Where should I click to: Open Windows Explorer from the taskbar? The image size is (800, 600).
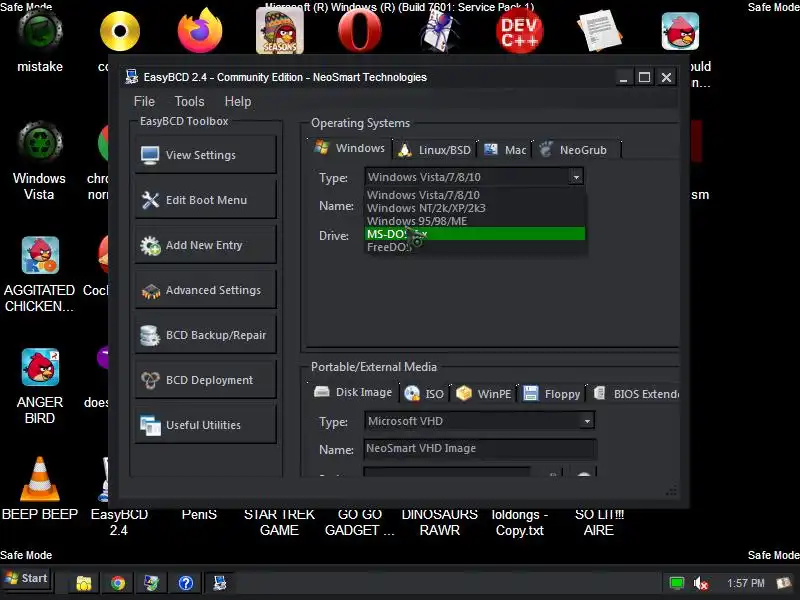(x=84, y=583)
